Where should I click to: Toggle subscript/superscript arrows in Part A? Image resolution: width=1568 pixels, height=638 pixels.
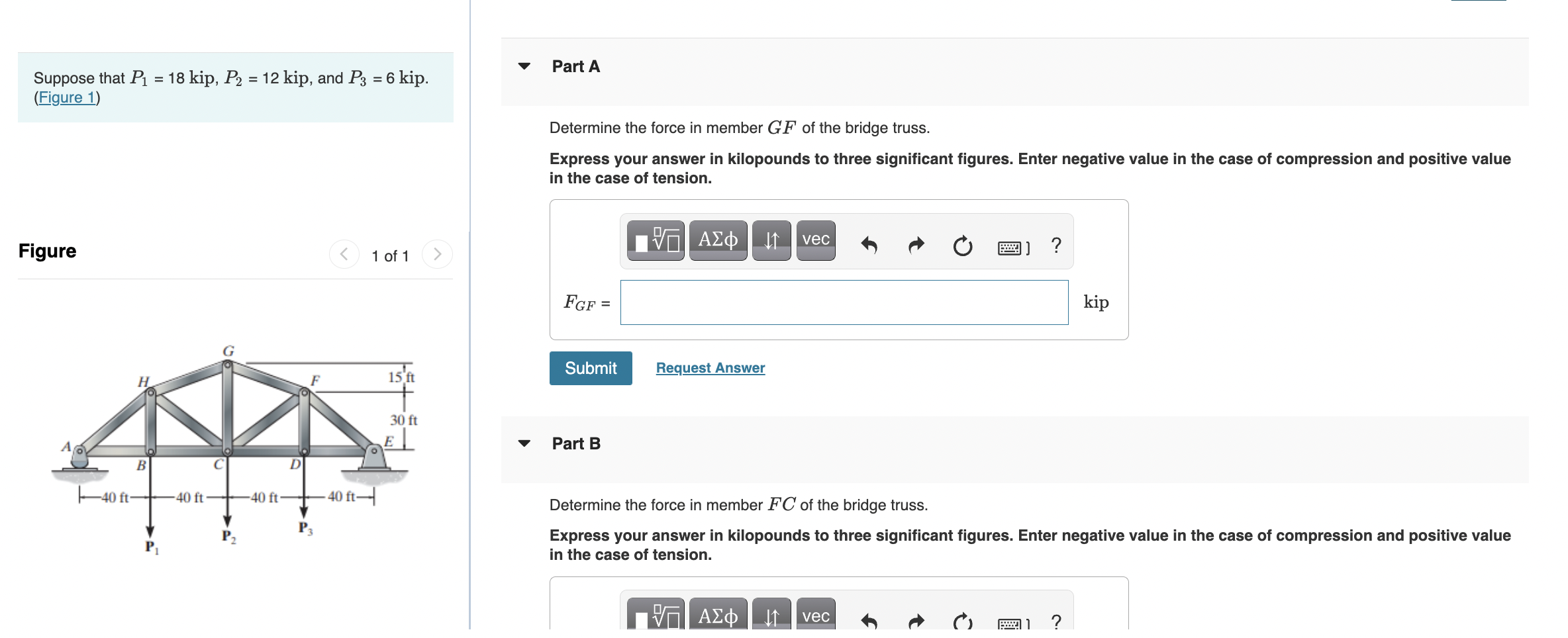(771, 241)
